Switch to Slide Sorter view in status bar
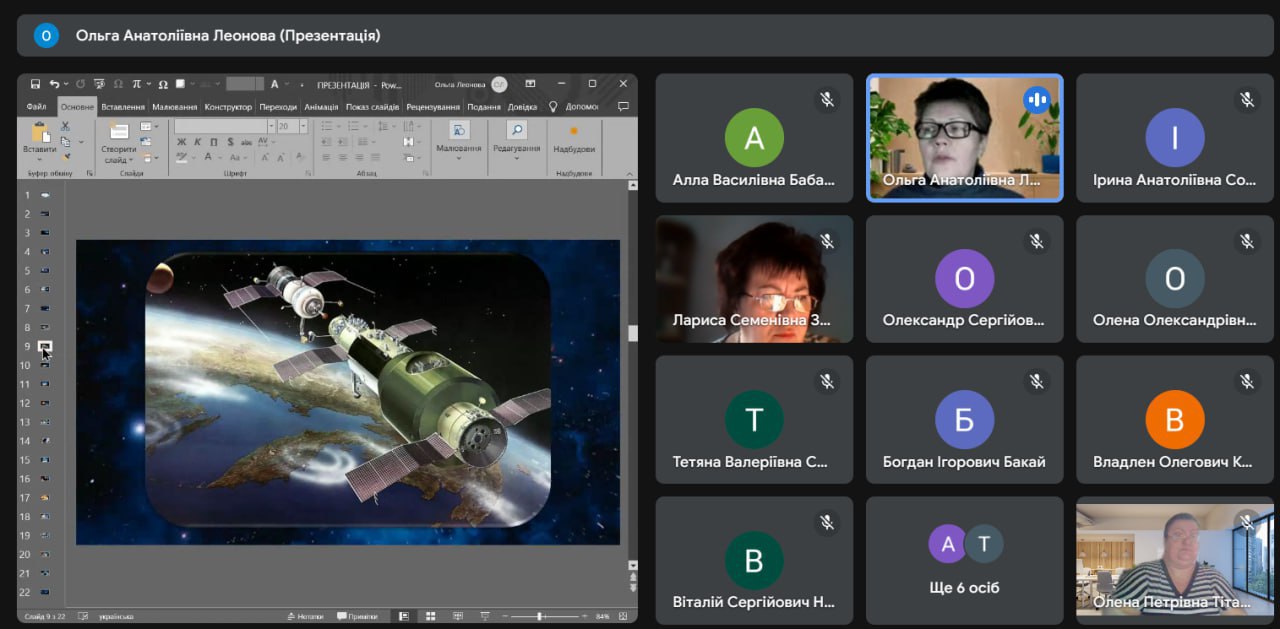The width and height of the screenshot is (1280, 629). point(430,616)
